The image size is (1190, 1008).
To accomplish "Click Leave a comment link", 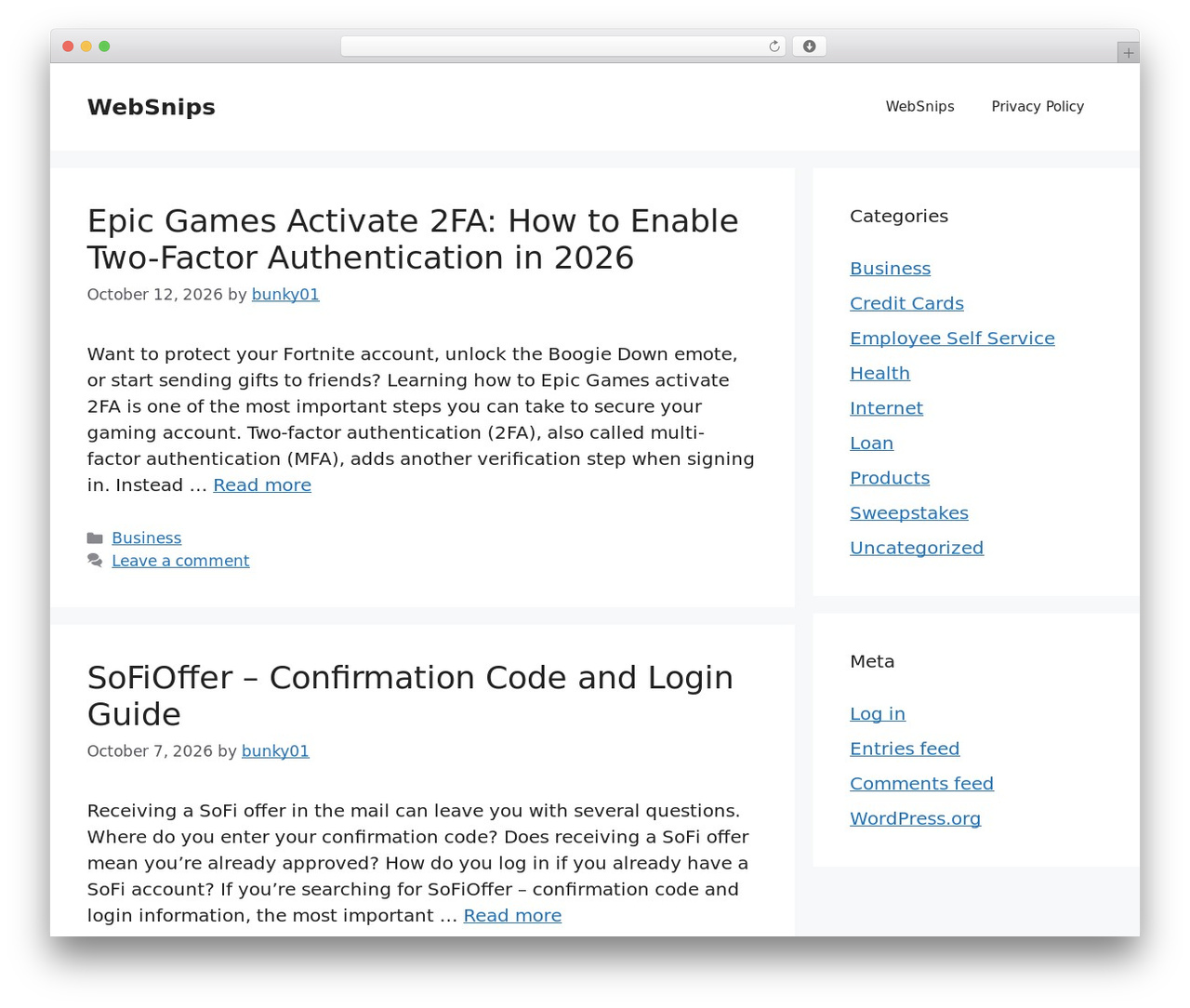I will click(180, 561).
